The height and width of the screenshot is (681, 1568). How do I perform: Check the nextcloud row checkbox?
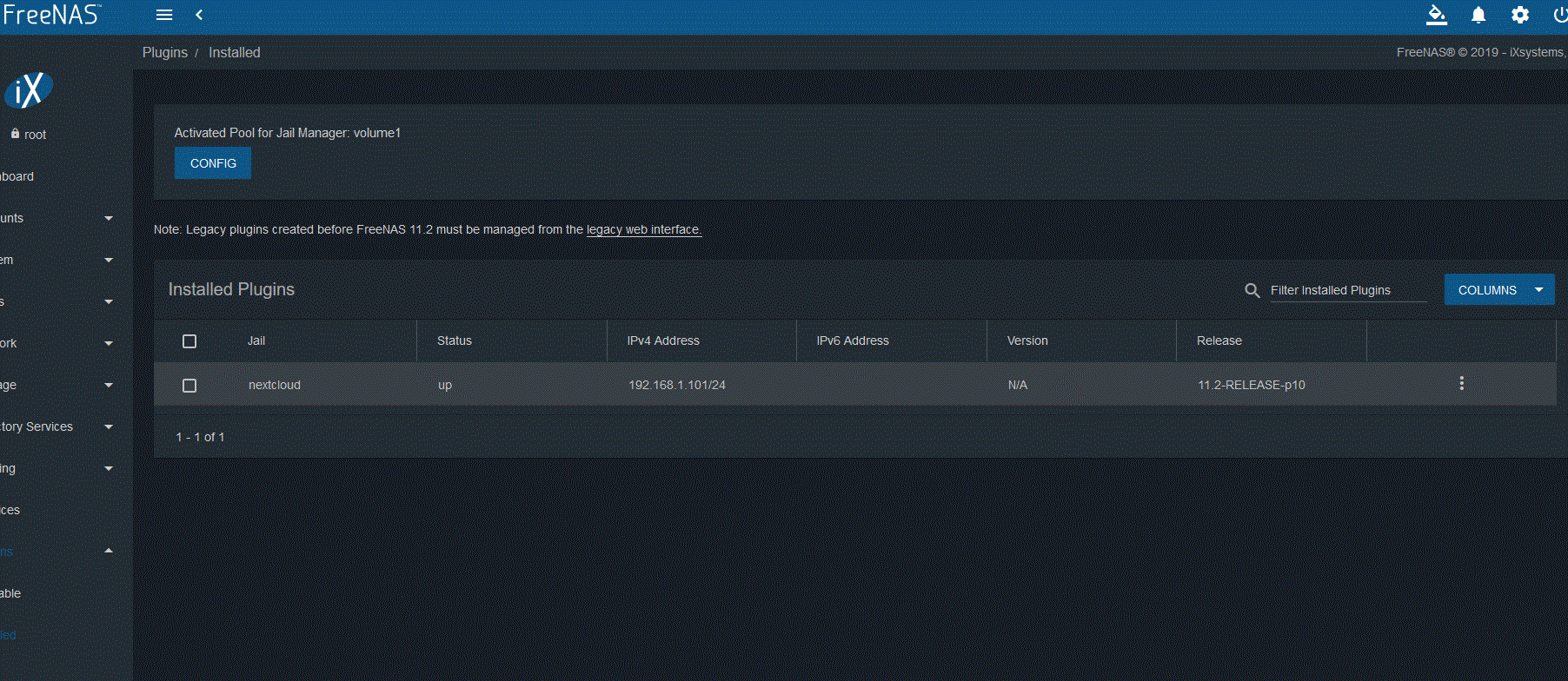click(189, 386)
